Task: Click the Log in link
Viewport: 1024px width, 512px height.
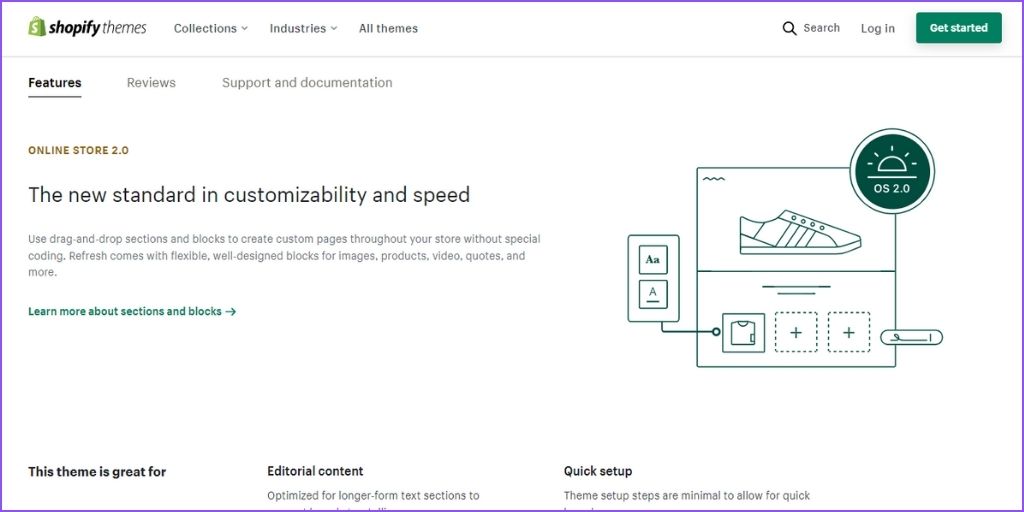Action: (878, 28)
